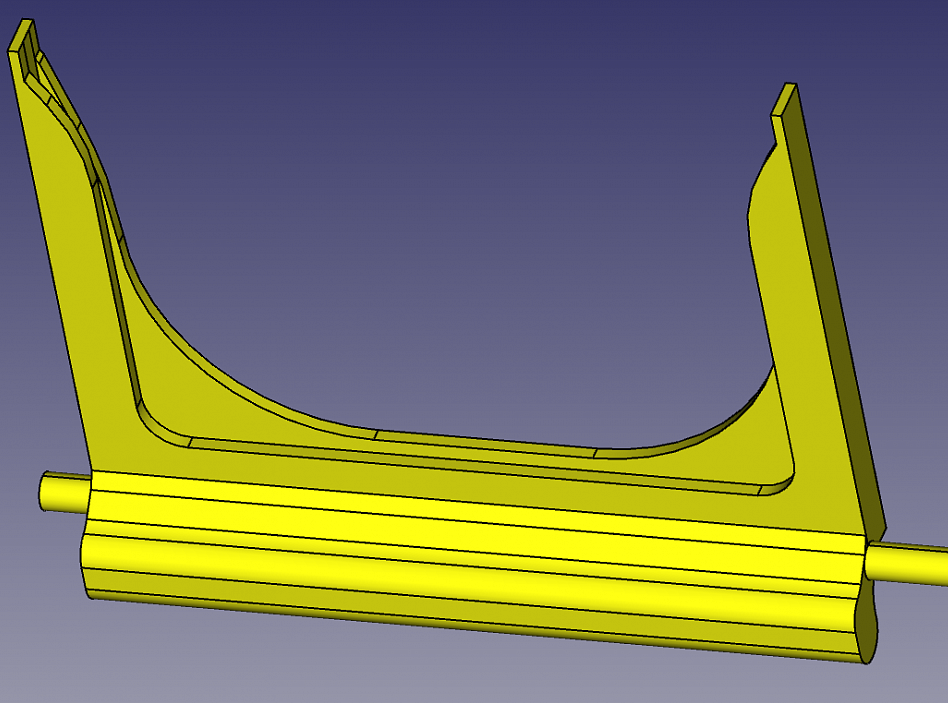Screen dimensions: 948x703
Task: Select the rod end protruding on the left
Action: [x=63, y=492]
